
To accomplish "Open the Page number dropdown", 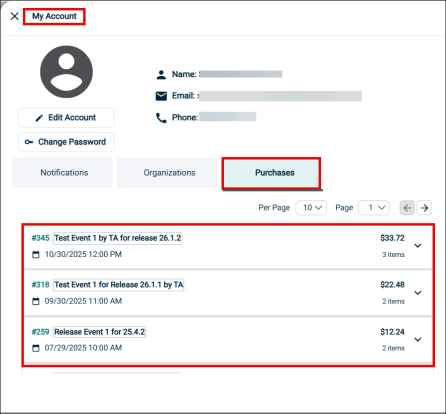I will [x=374, y=208].
